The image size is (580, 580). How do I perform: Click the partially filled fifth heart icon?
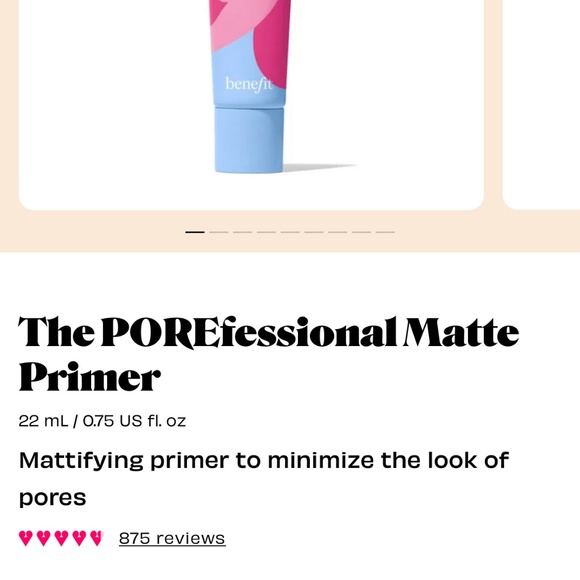click(97, 538)
